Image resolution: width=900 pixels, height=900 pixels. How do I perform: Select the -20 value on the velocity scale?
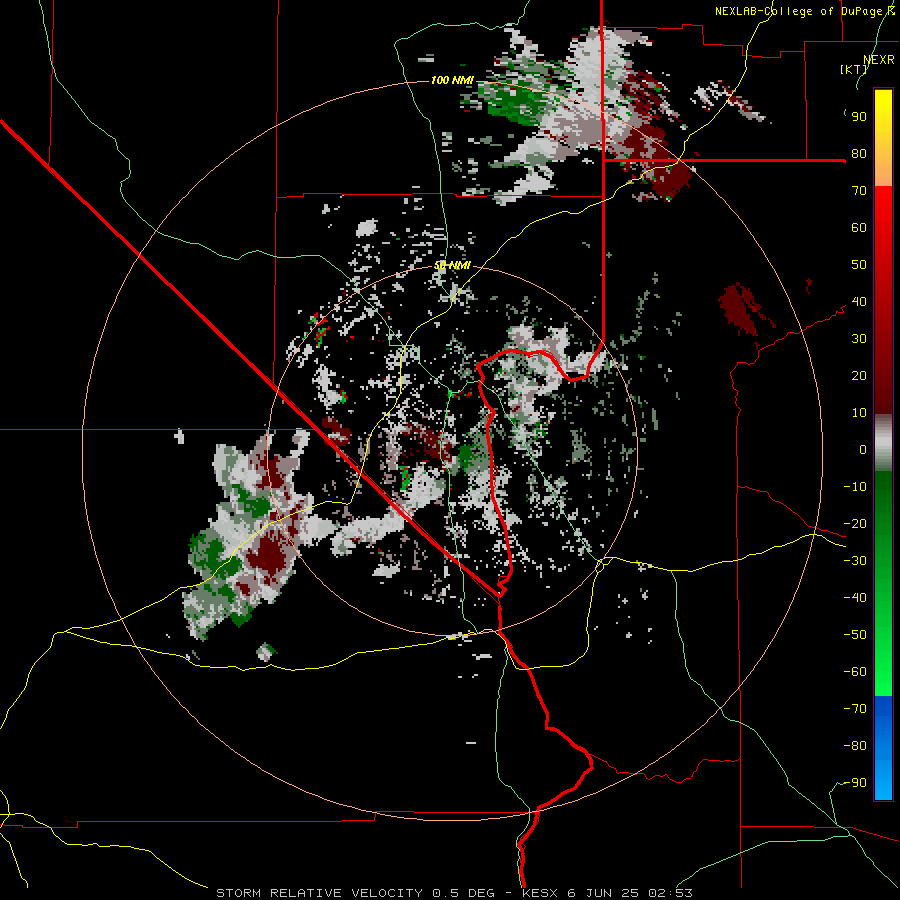click(x=855, y=523)
